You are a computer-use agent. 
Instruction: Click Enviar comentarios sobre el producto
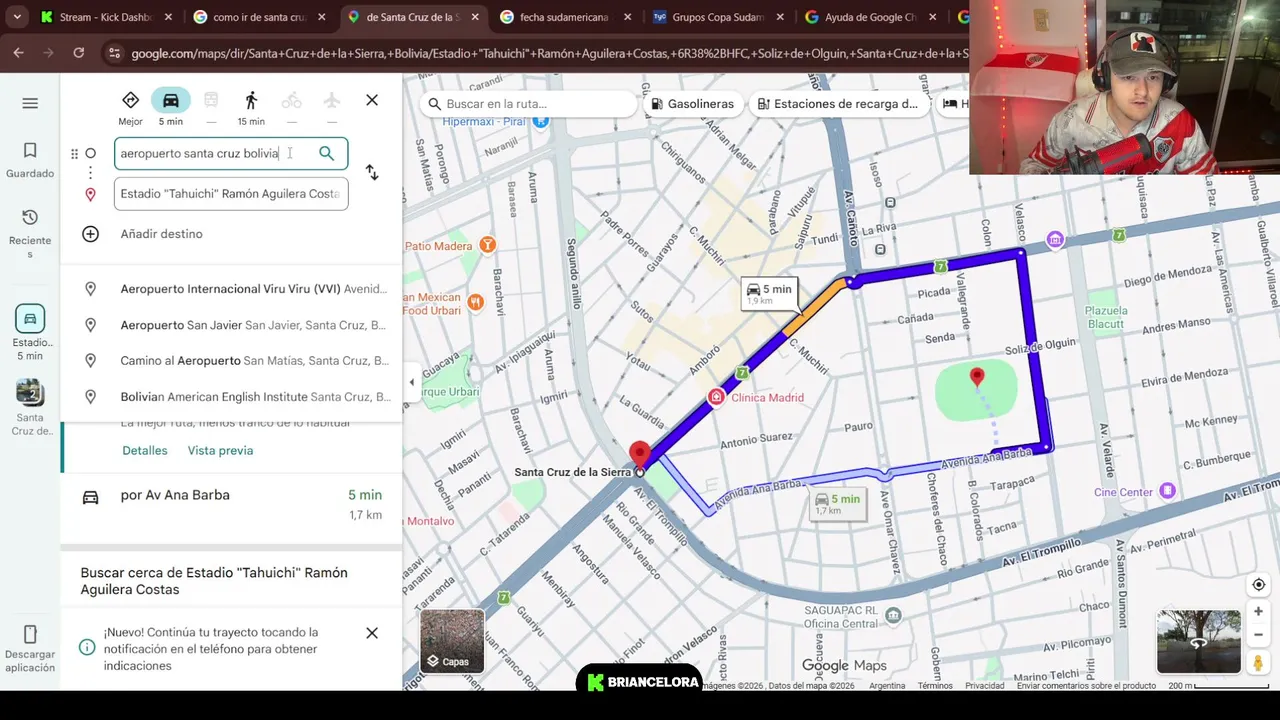point(1086,685)
